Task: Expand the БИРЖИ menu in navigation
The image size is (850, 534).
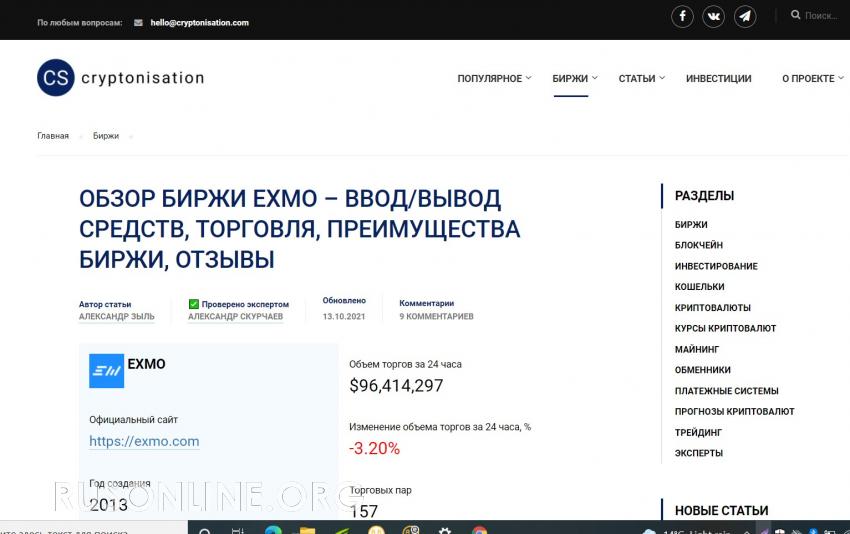Action: tap(574, 79)
